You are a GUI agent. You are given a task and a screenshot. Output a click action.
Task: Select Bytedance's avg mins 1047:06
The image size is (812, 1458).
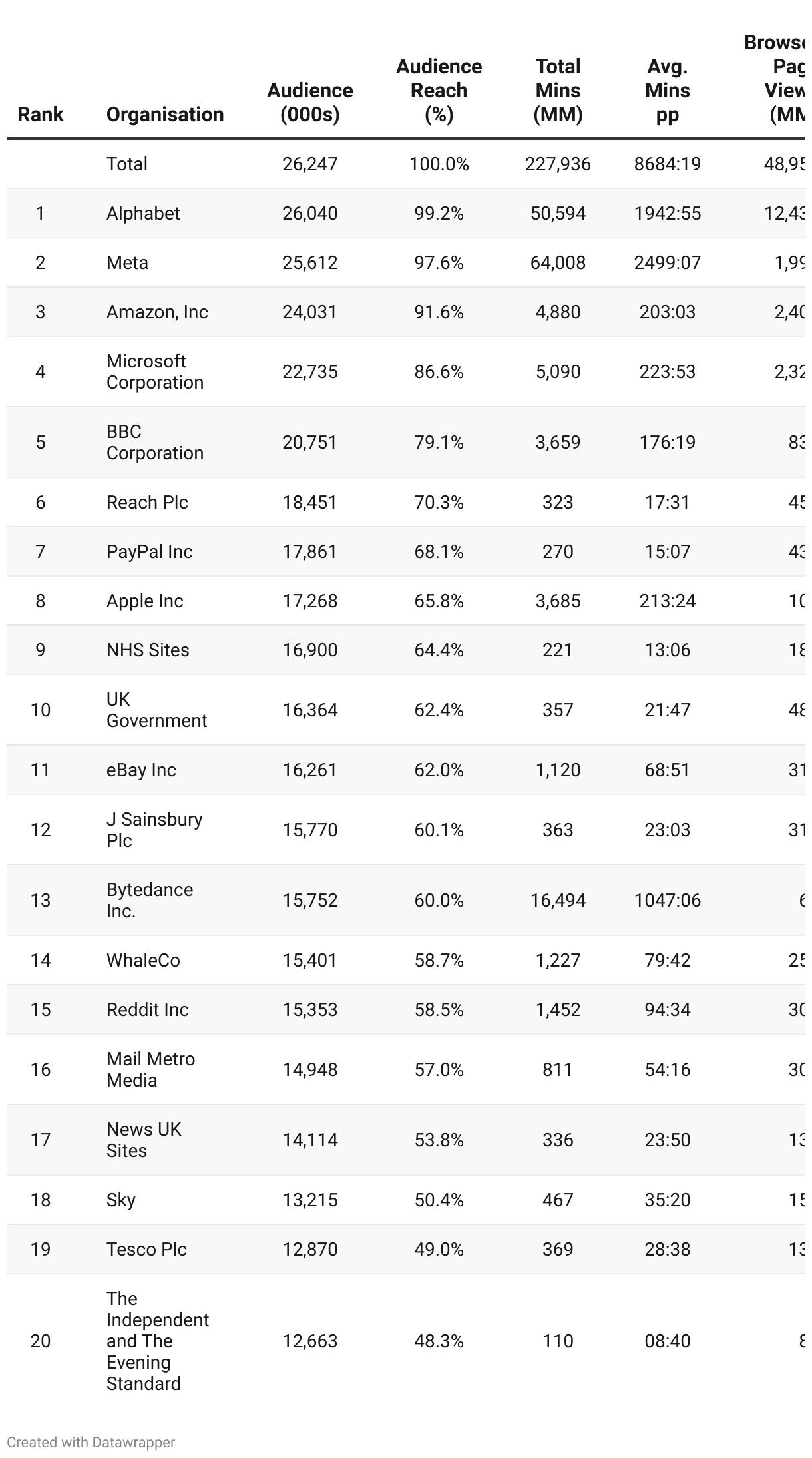point(667,900)
